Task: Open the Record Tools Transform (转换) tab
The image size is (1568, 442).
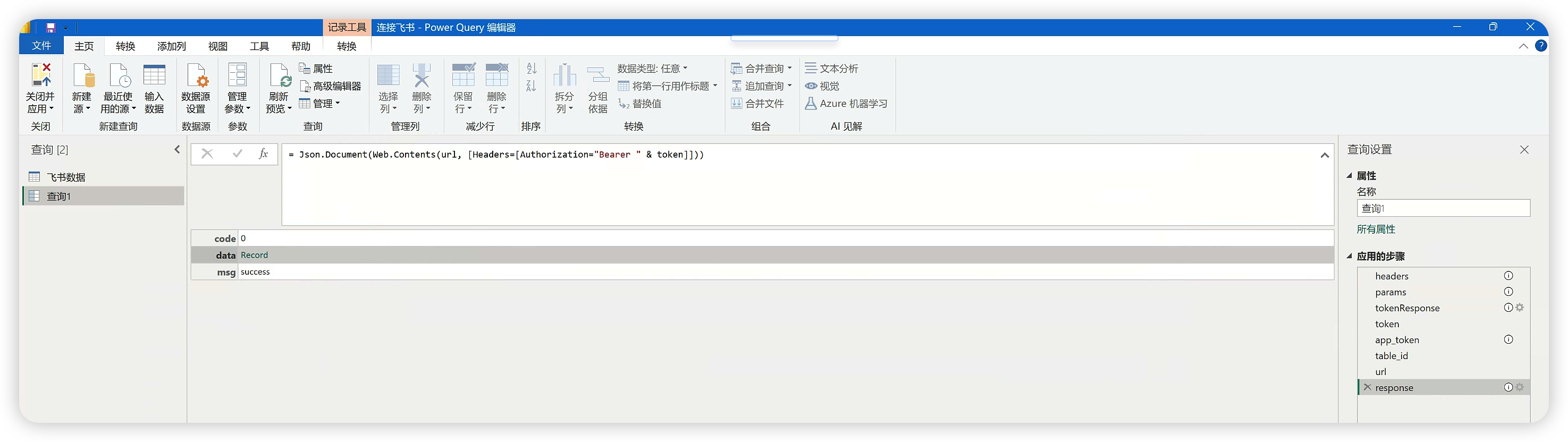Action: coord(347,46)
